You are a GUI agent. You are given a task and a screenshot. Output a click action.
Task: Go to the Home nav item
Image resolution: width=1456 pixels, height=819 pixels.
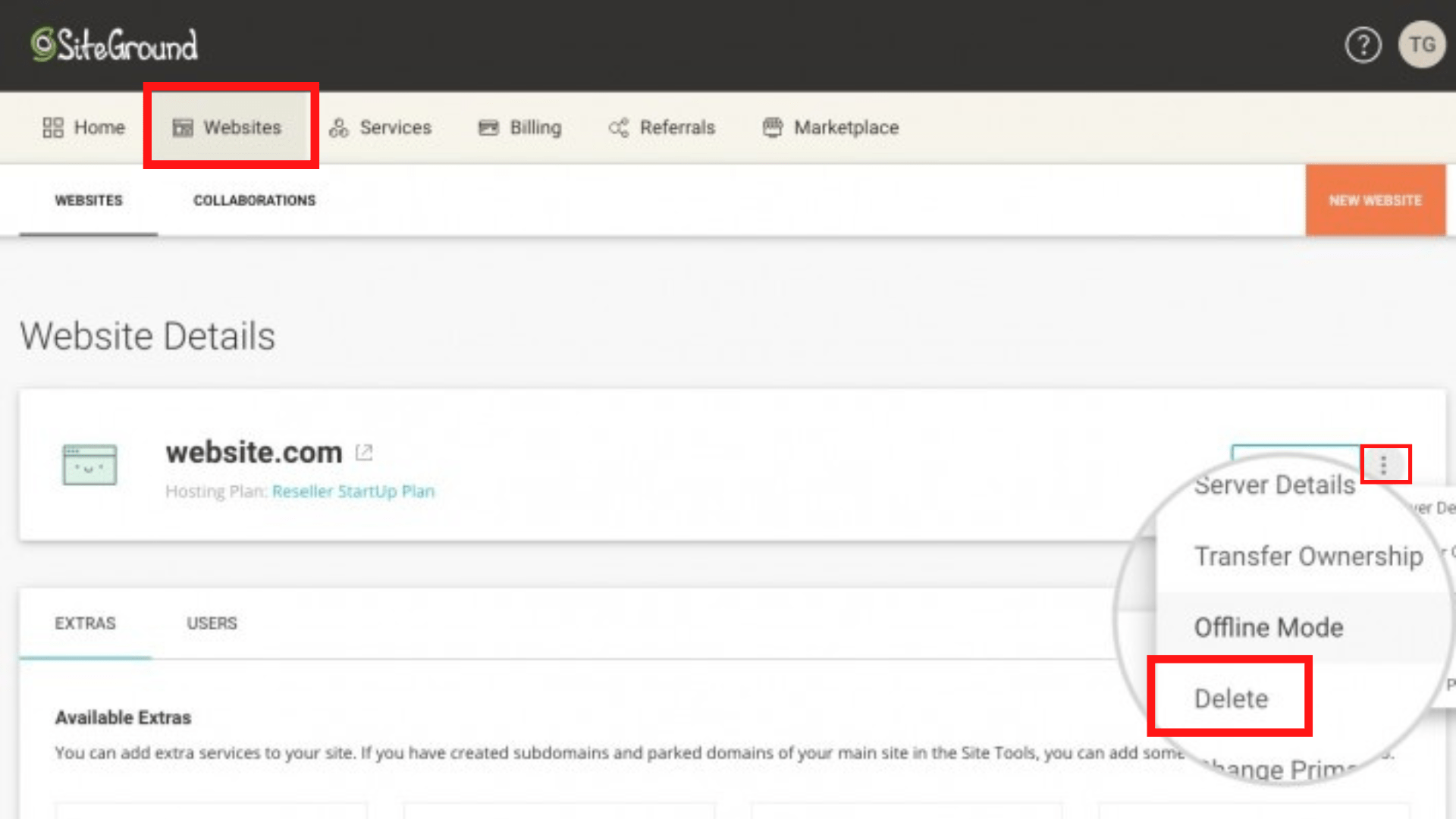pyautogui.click(x=83, y=127)
